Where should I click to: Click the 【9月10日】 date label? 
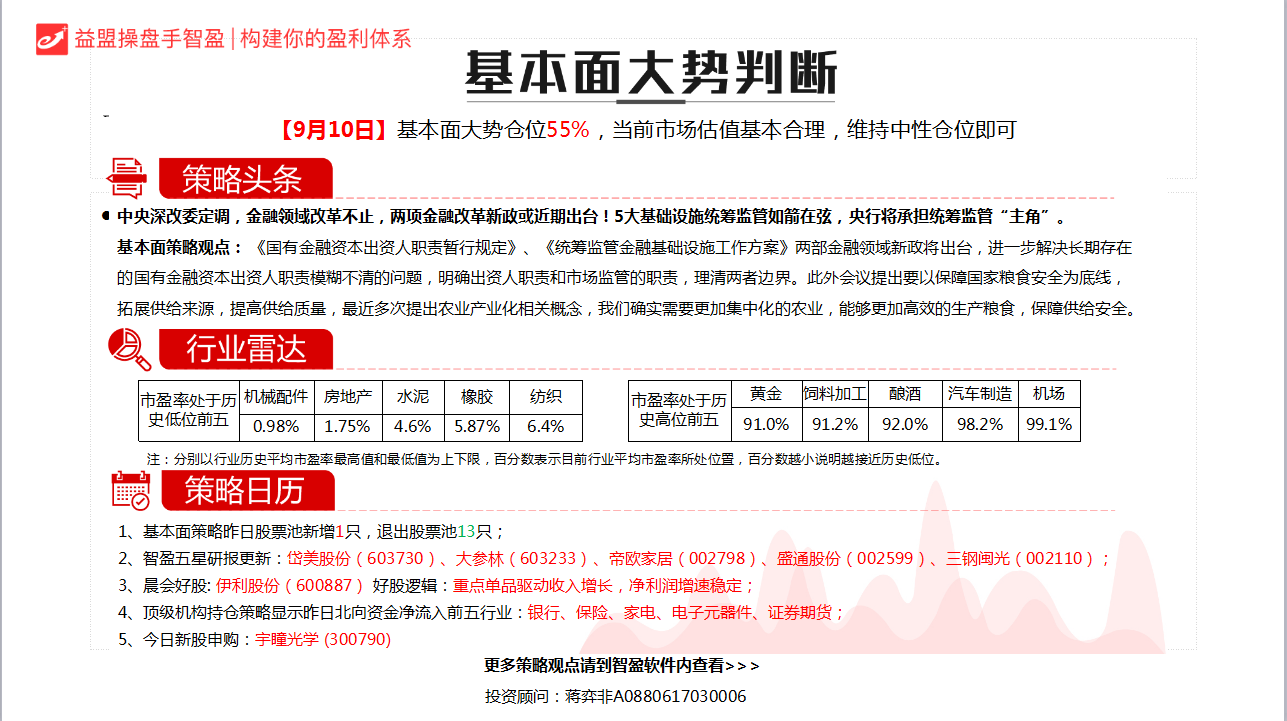pos(332,129)
